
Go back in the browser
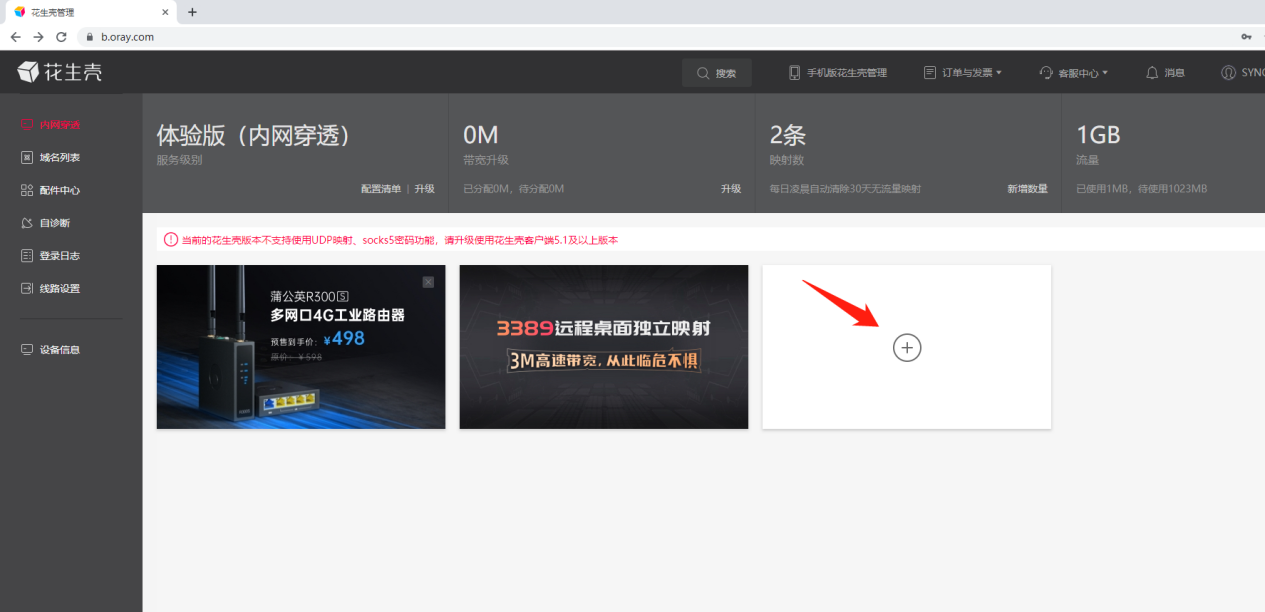coord(15,37)
